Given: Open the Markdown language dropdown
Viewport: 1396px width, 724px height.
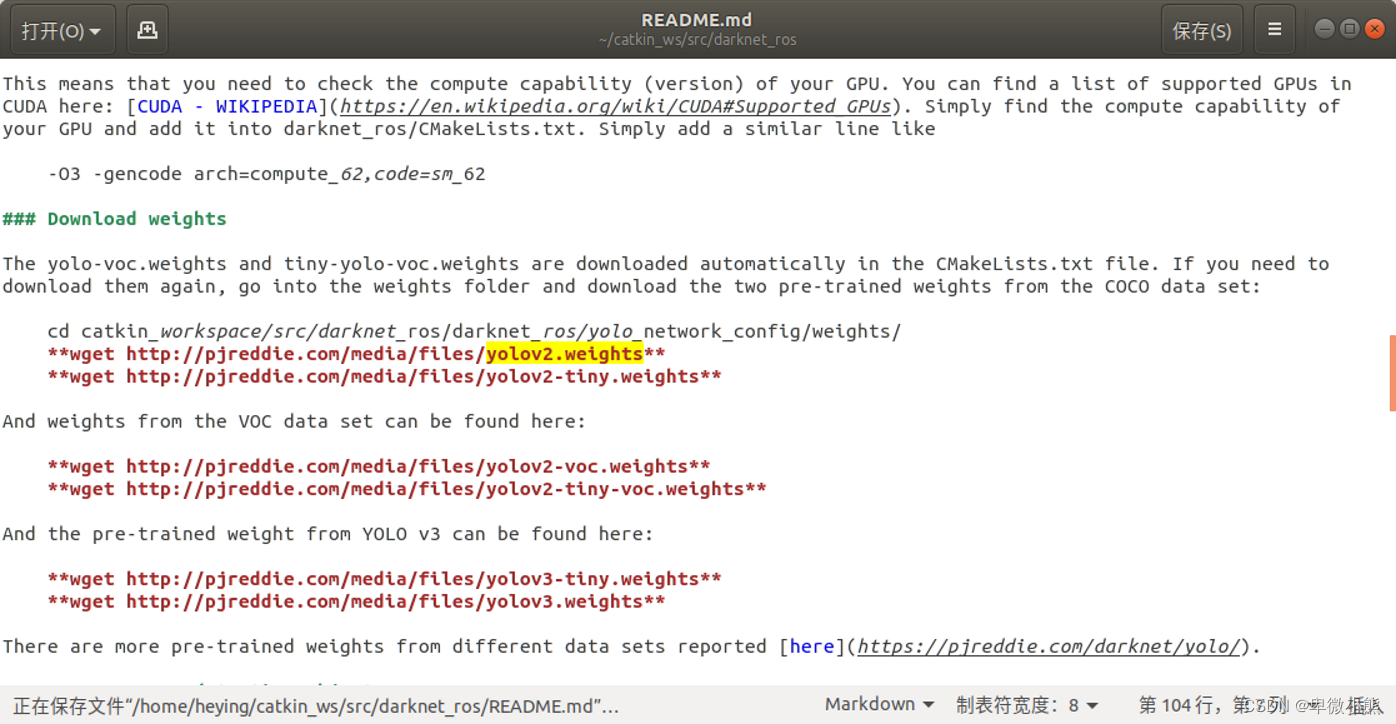Looking at the screenshot, I should (880, 704).
